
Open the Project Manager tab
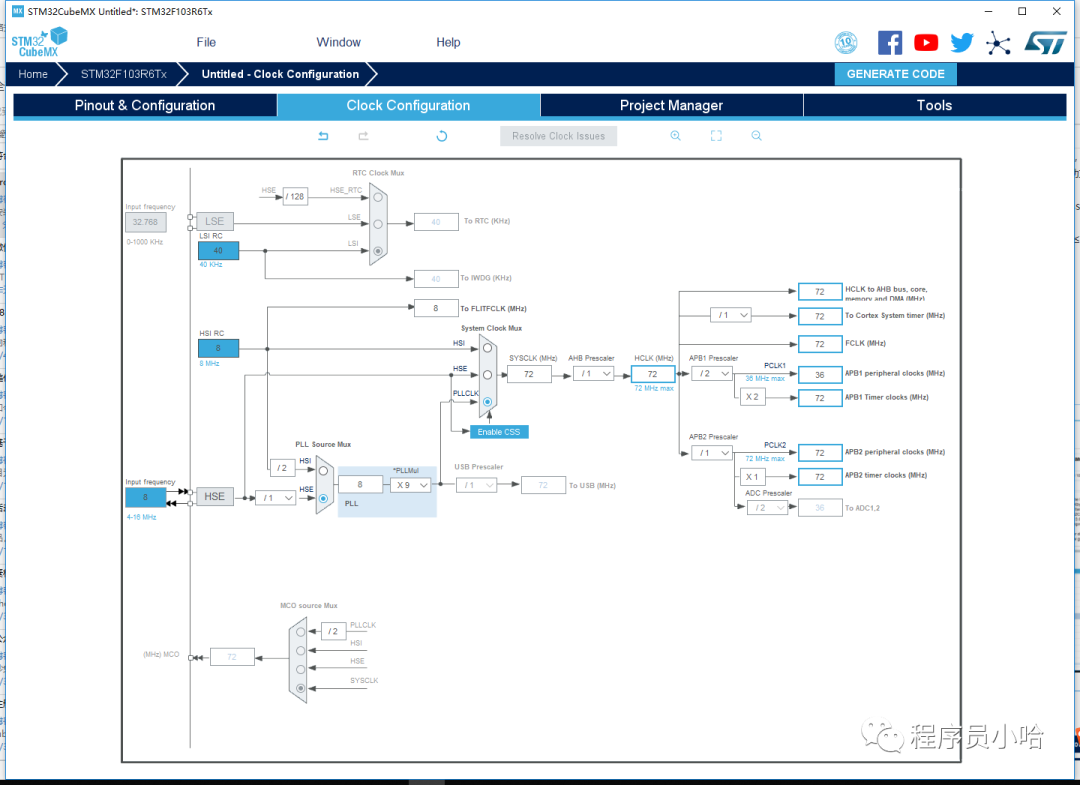(x=671, y=105)
